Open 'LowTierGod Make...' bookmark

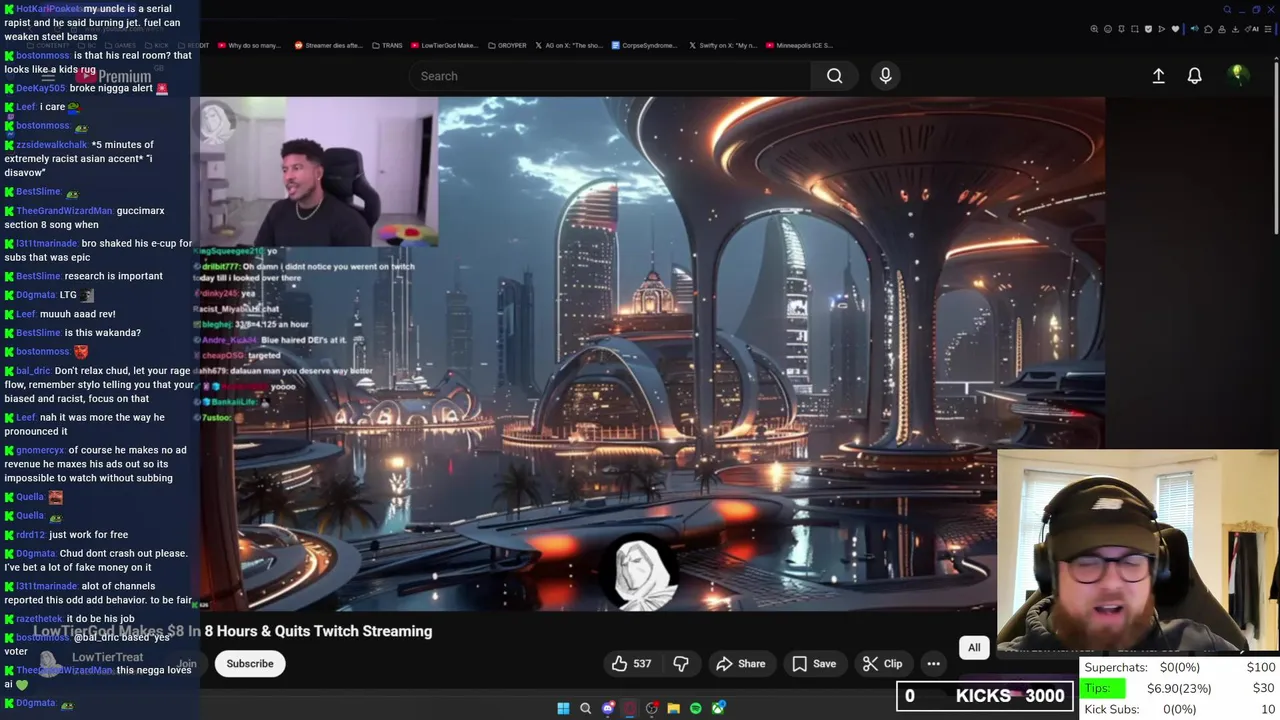coord(444,45)
